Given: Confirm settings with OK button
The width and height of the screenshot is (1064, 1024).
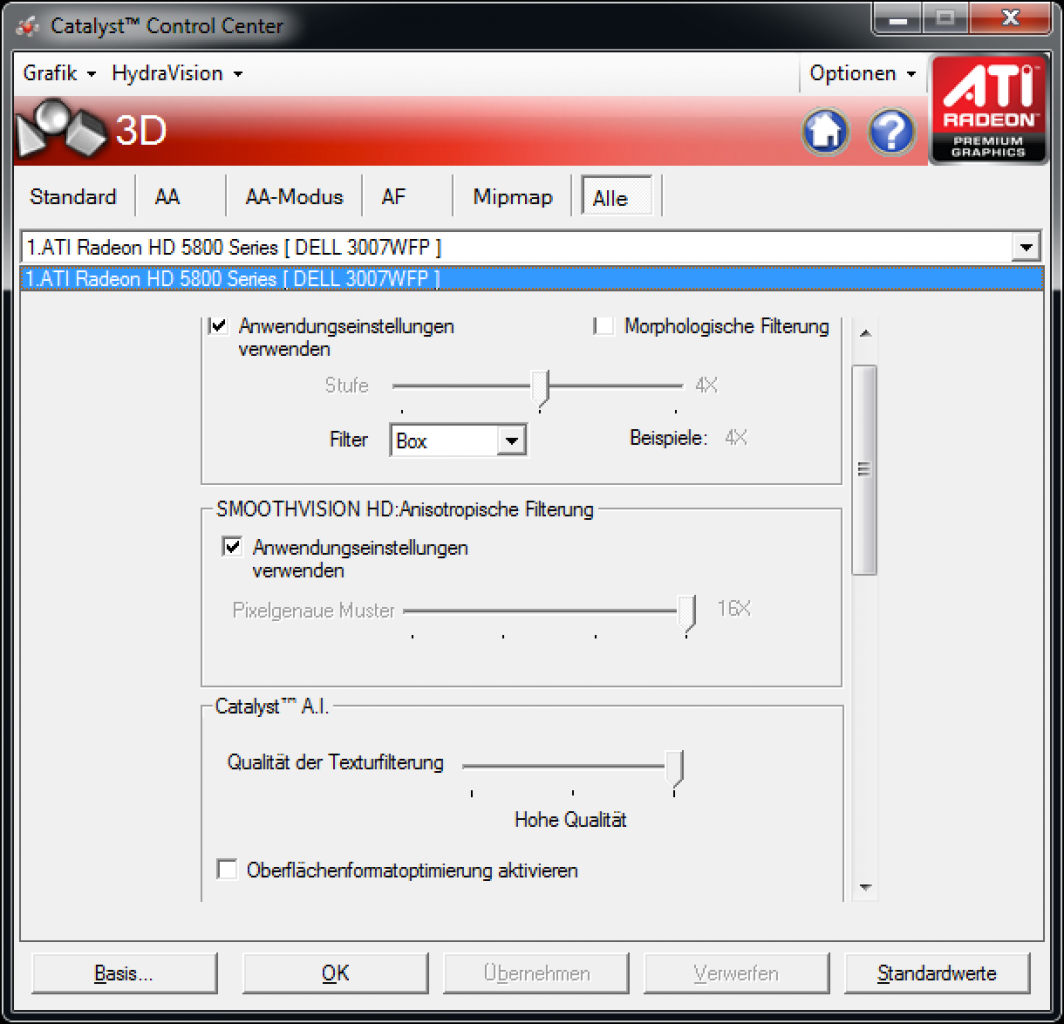Looking at the screenshot, I should coord(335,973).
